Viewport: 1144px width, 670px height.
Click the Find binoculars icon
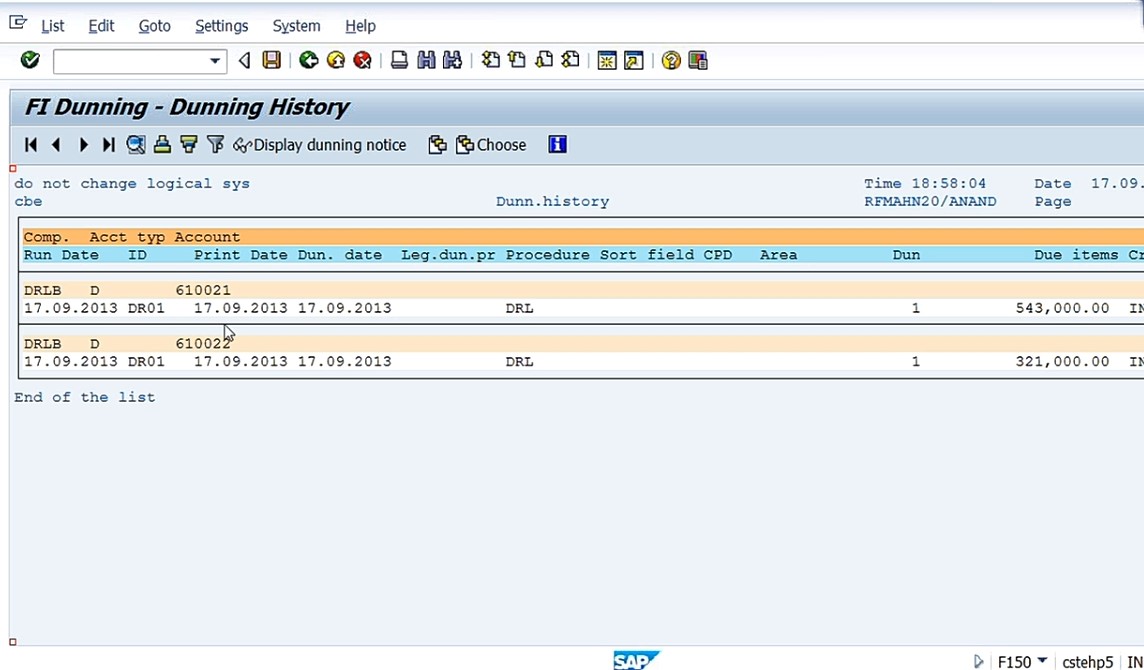426,60
